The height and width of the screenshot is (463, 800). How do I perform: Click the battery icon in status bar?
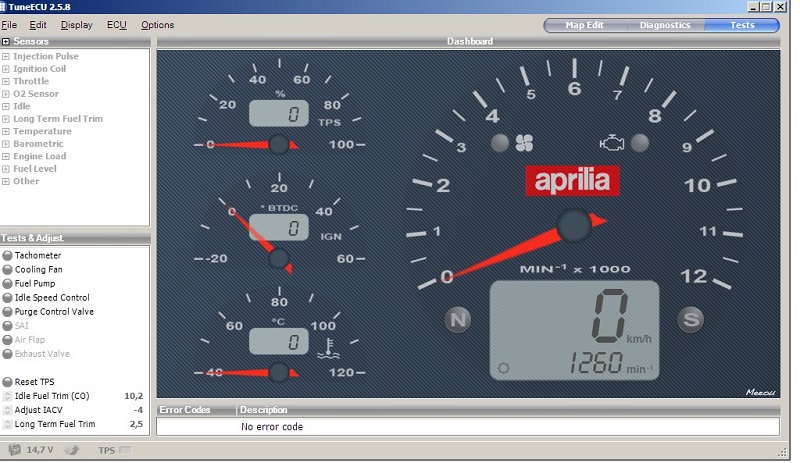[x=14, y=450]
